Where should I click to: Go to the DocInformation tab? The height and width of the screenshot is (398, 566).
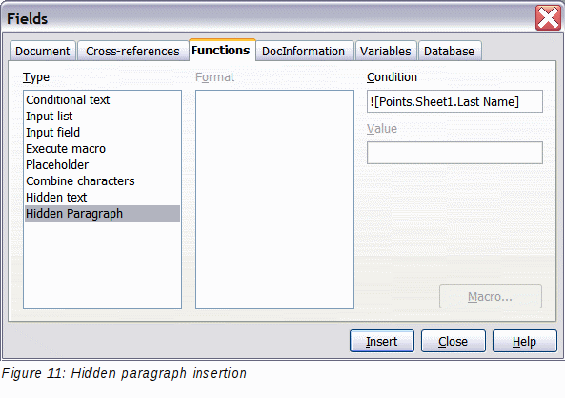point(303,51)
